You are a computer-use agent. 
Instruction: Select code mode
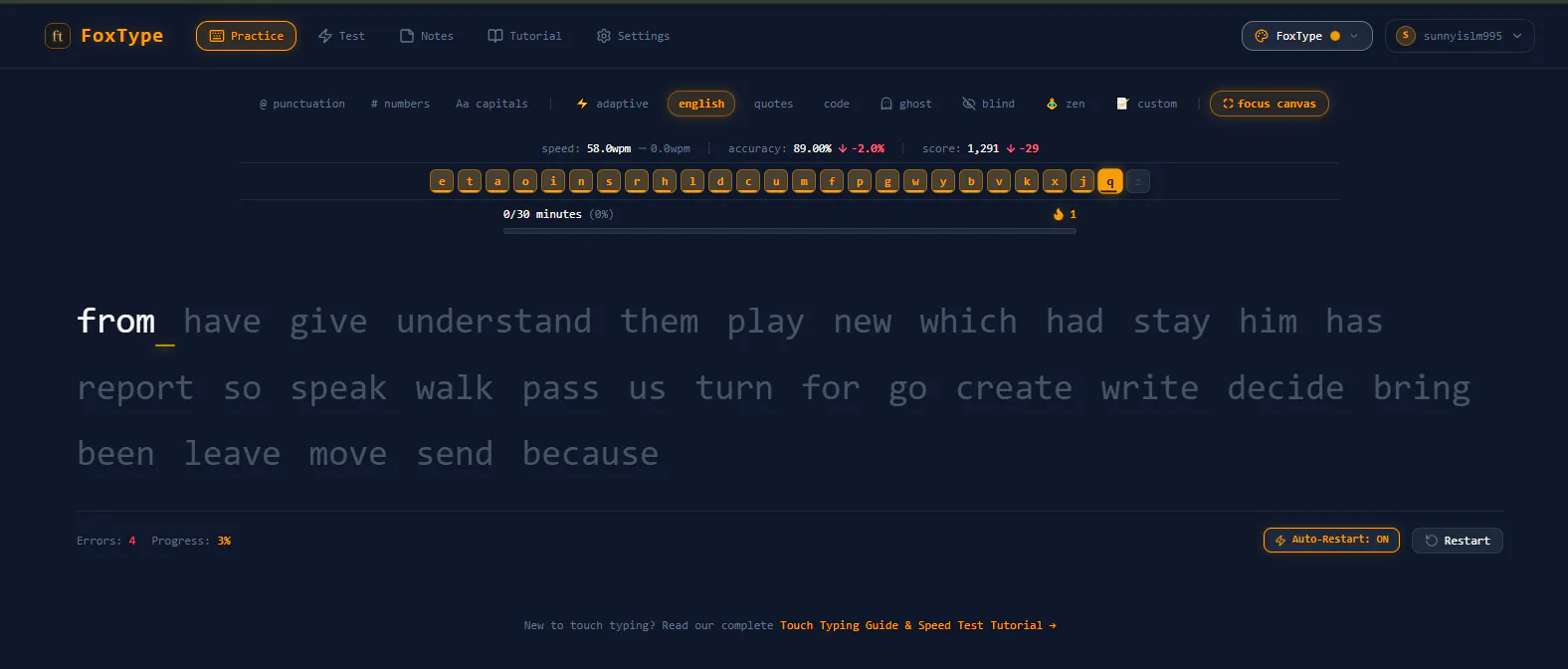(x=837, y=104)
